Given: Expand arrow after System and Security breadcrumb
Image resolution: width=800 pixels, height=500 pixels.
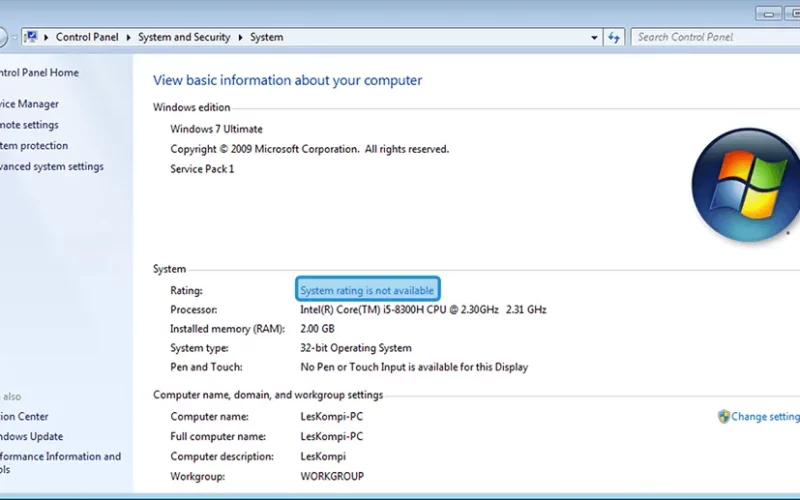Looking at the screenshot, I should [x=240, y=37].
